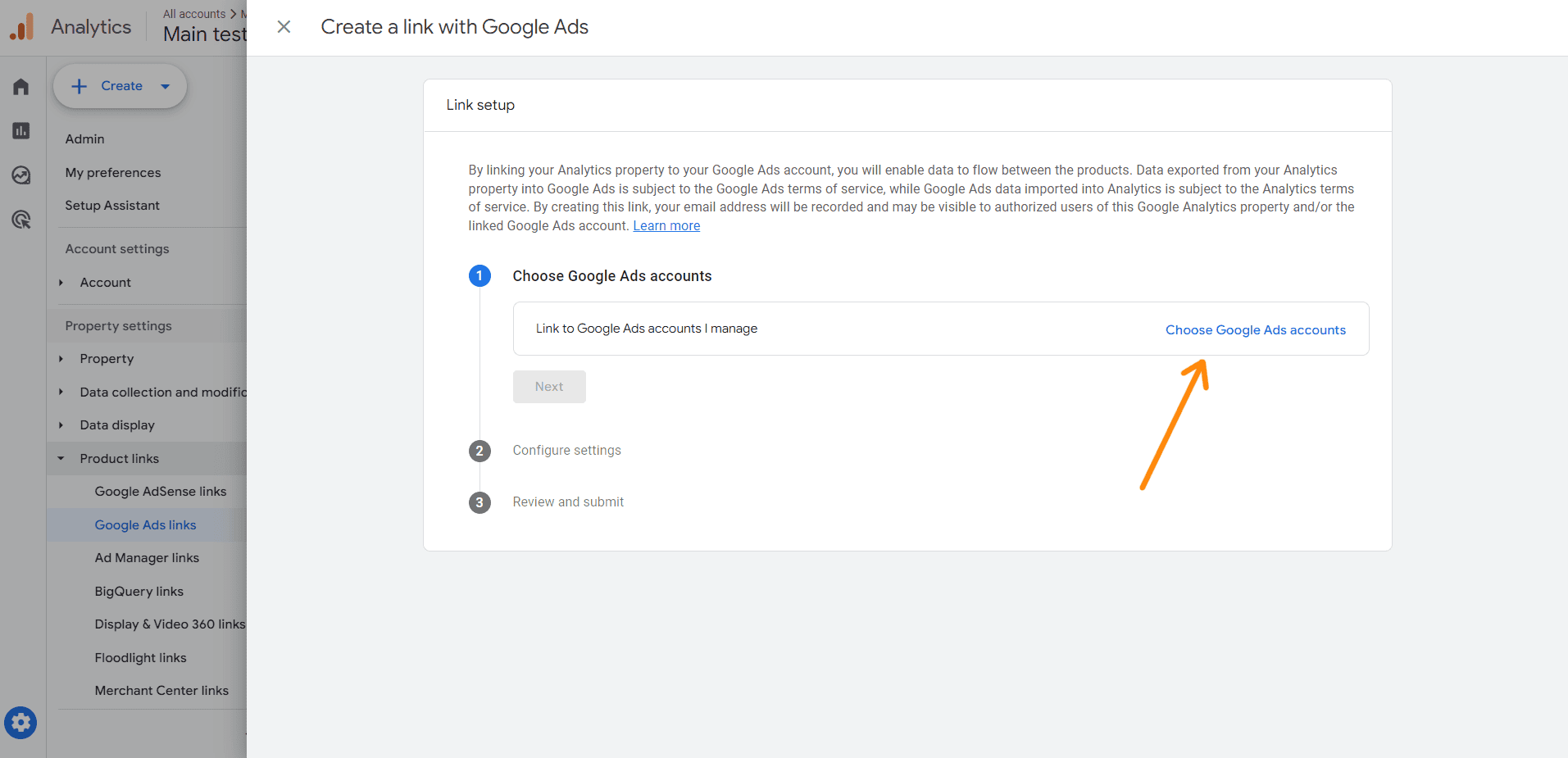Open the Admin menu item
The width and height of the screenshot is (1568, 758).
[85, 139]
